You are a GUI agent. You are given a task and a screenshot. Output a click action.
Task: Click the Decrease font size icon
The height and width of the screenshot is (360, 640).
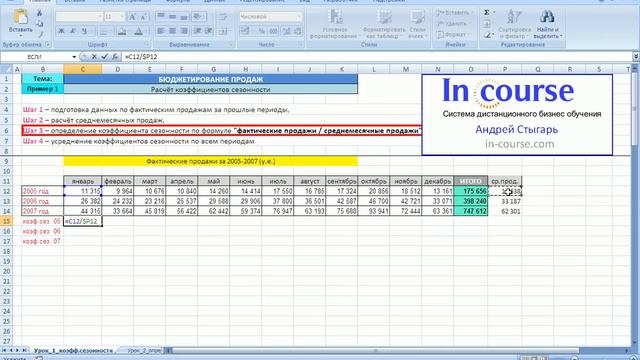(x=143, y=17)
